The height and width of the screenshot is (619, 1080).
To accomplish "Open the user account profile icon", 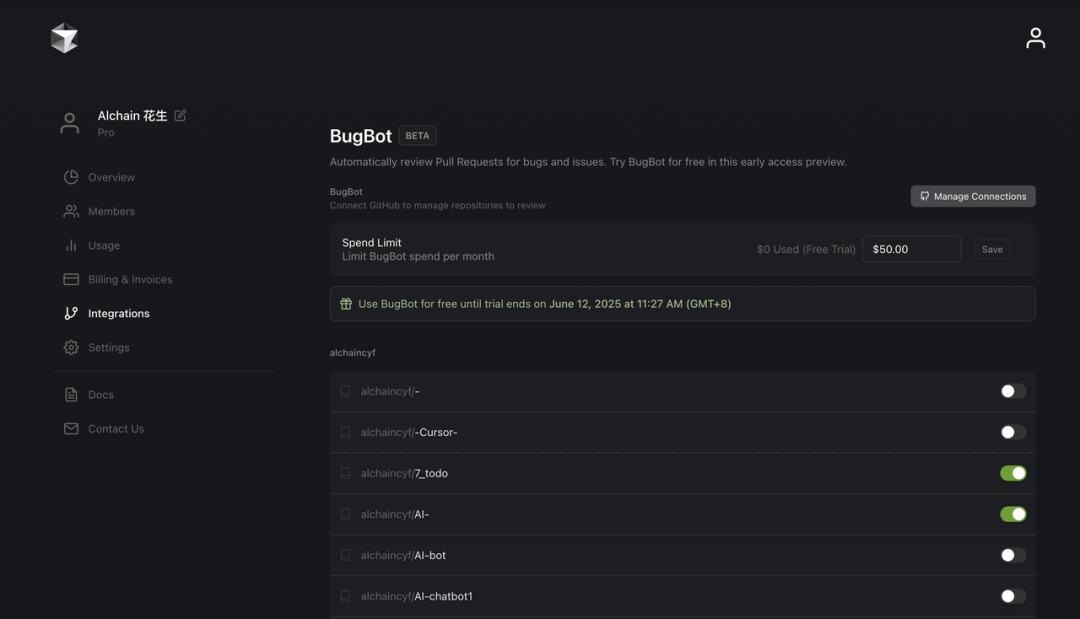I will (x=1035, y=38).
